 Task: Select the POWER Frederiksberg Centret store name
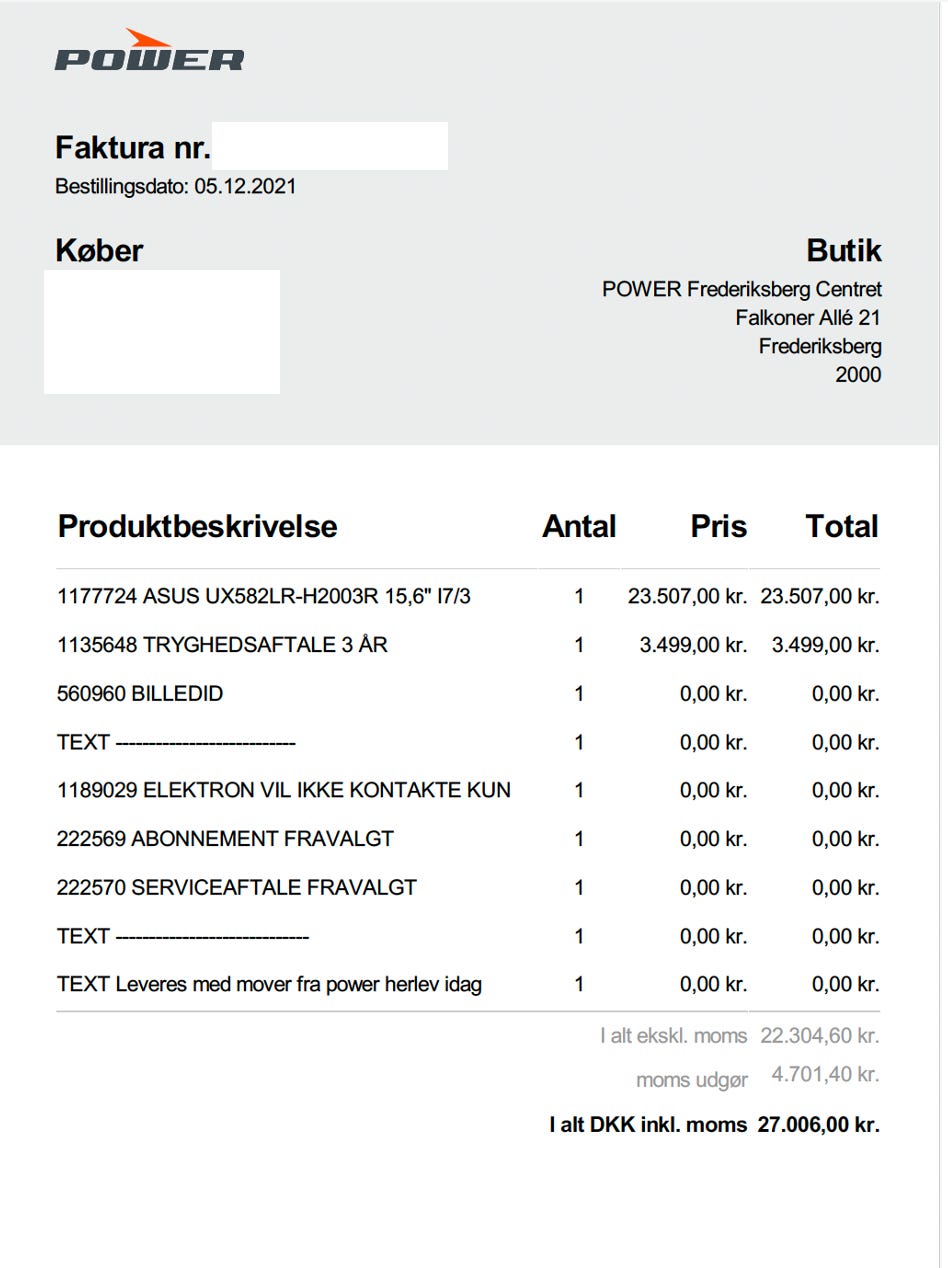742,290
